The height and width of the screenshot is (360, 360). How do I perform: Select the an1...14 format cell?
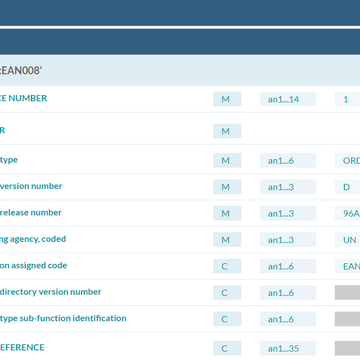click(288, 99)
